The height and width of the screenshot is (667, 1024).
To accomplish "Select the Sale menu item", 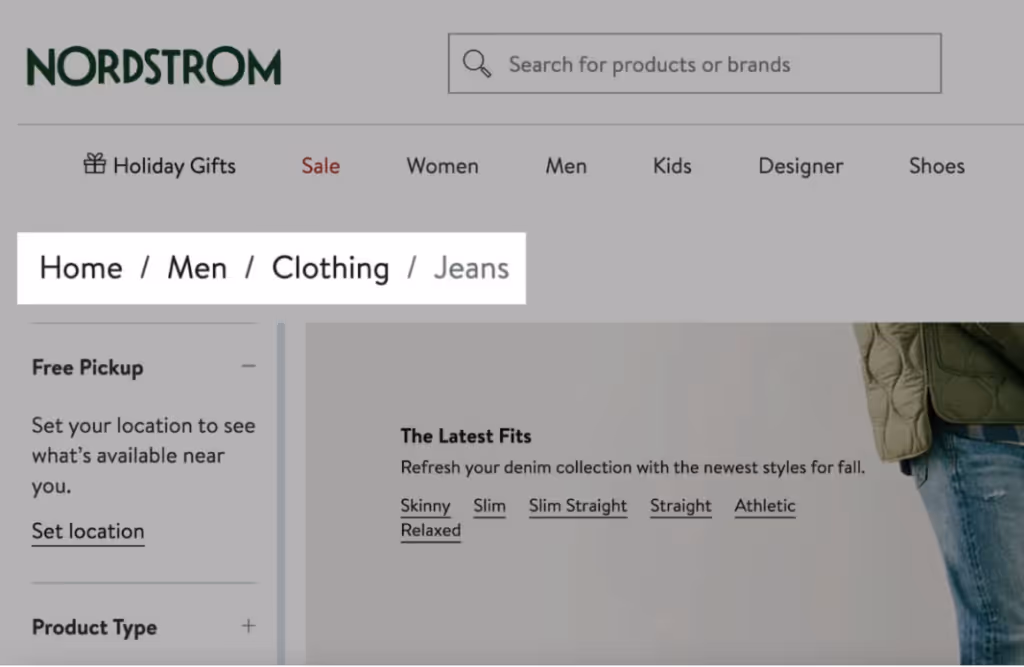I will coord(320,166).
